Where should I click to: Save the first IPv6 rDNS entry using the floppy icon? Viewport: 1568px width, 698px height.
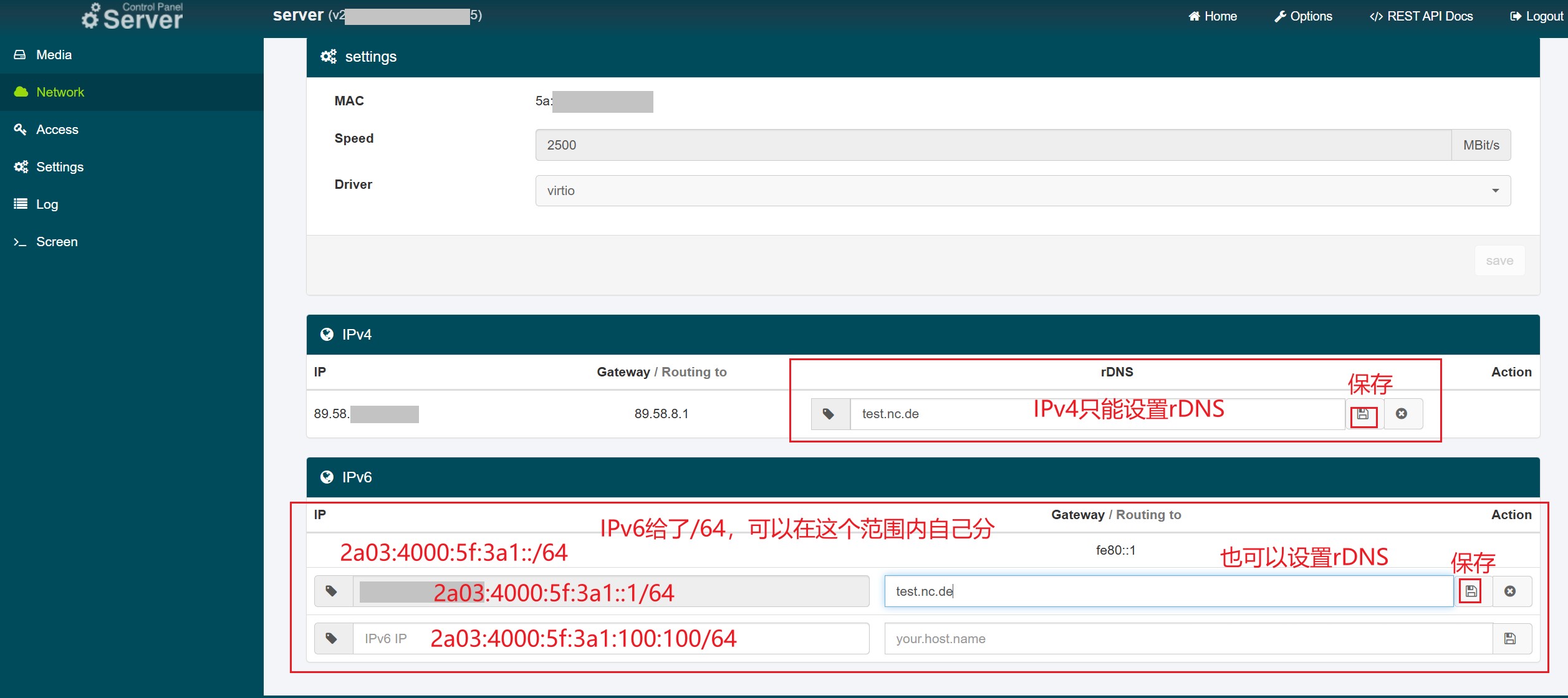click(x=1471, y=591)
